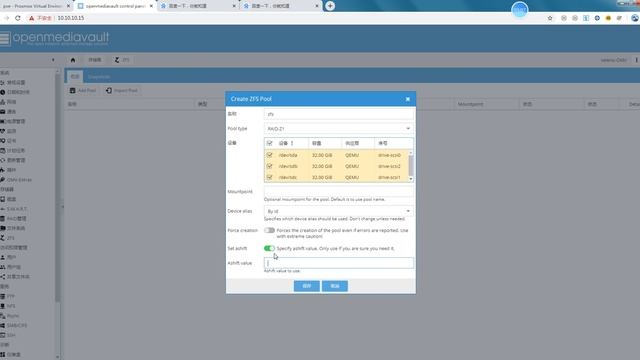Sort devices by the second capacity column header
Screen dimensions: 640x360
[325, 143]
